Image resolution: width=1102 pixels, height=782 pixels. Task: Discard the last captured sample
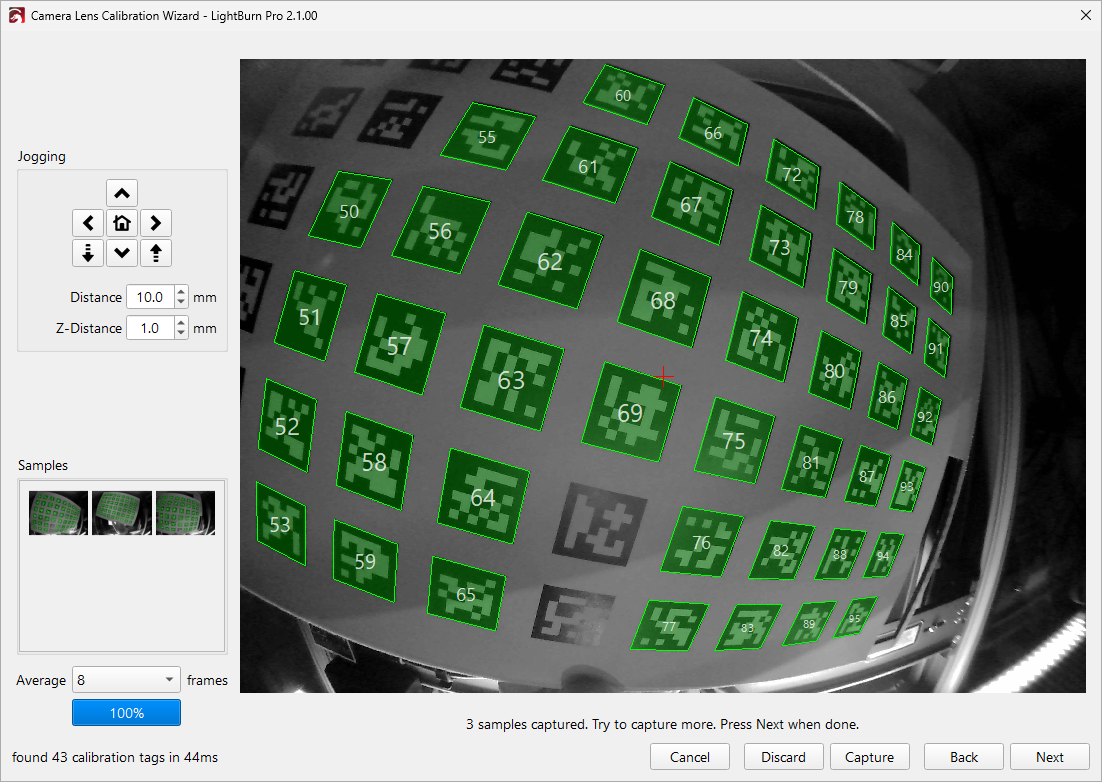(x=783, y=757)
